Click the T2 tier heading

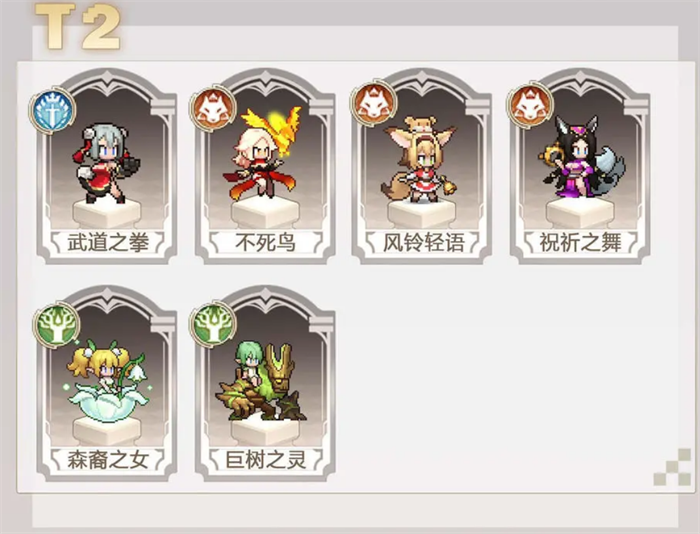[78, 27]
